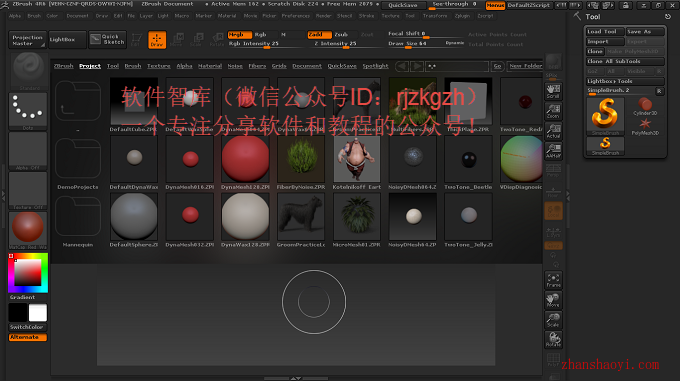Toggle Alternate color button
The height and width of the screenshot is (381, 680).
28,337
